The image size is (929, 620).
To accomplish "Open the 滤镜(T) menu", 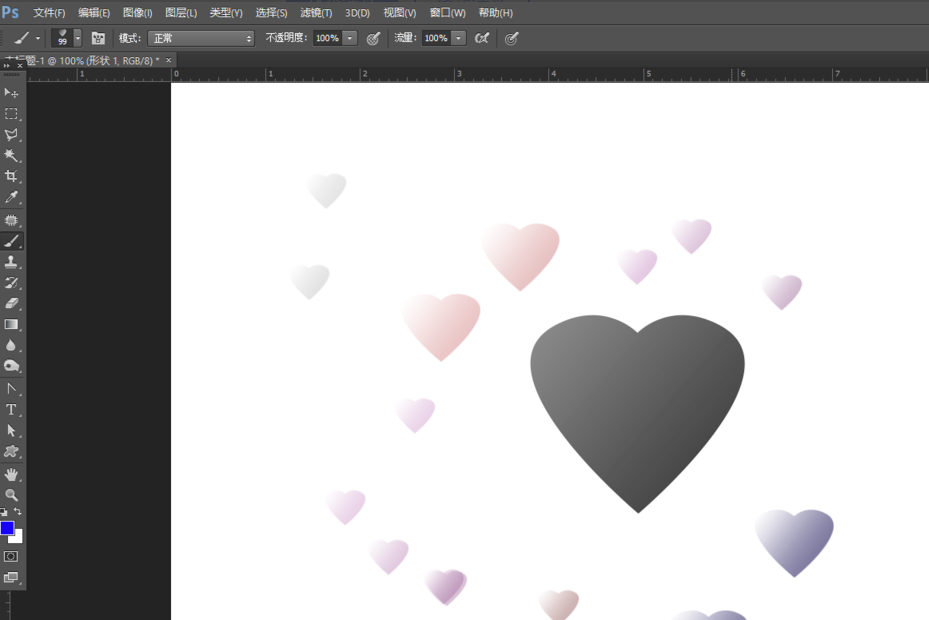I will click(x=316, y=12).
